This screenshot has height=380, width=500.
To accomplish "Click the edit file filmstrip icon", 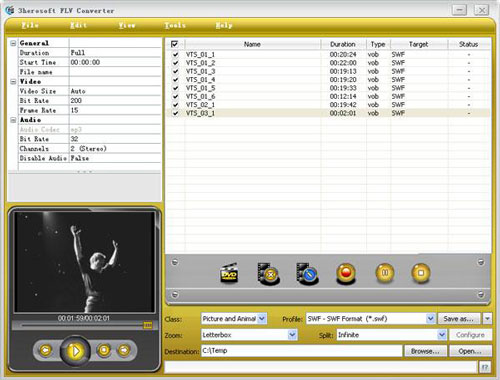I will point(307,274).
